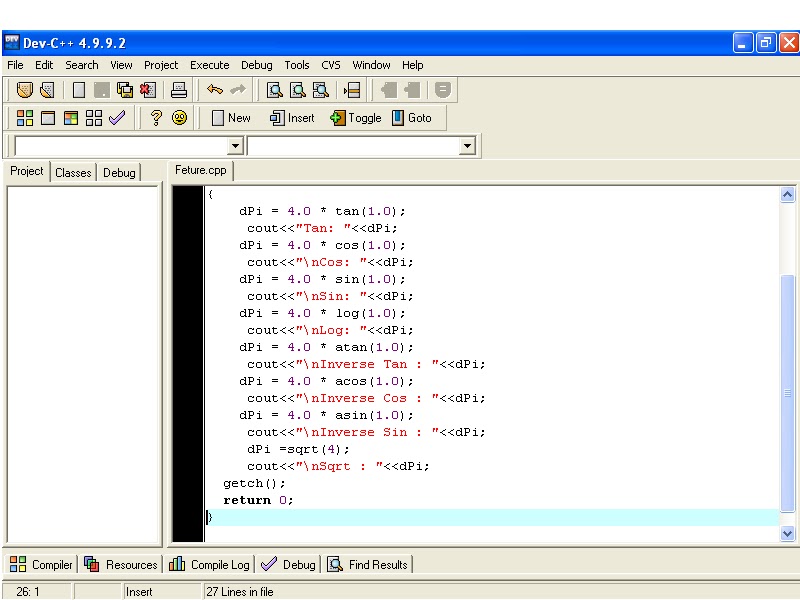
Task: Switch to the Project tab in the left panel
Action: 27,171
